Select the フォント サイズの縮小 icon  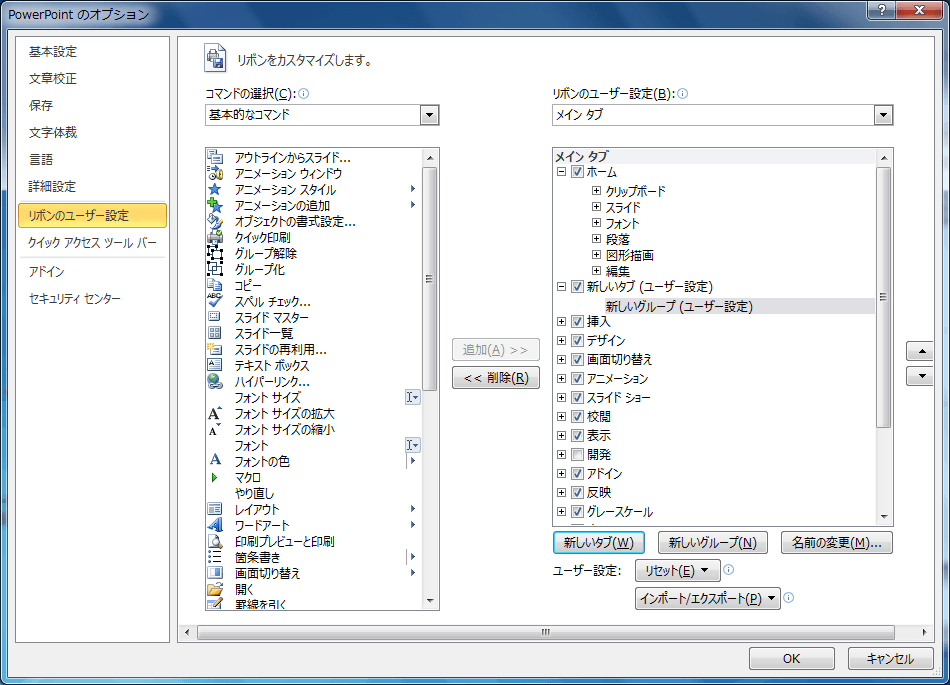(215, 430)
